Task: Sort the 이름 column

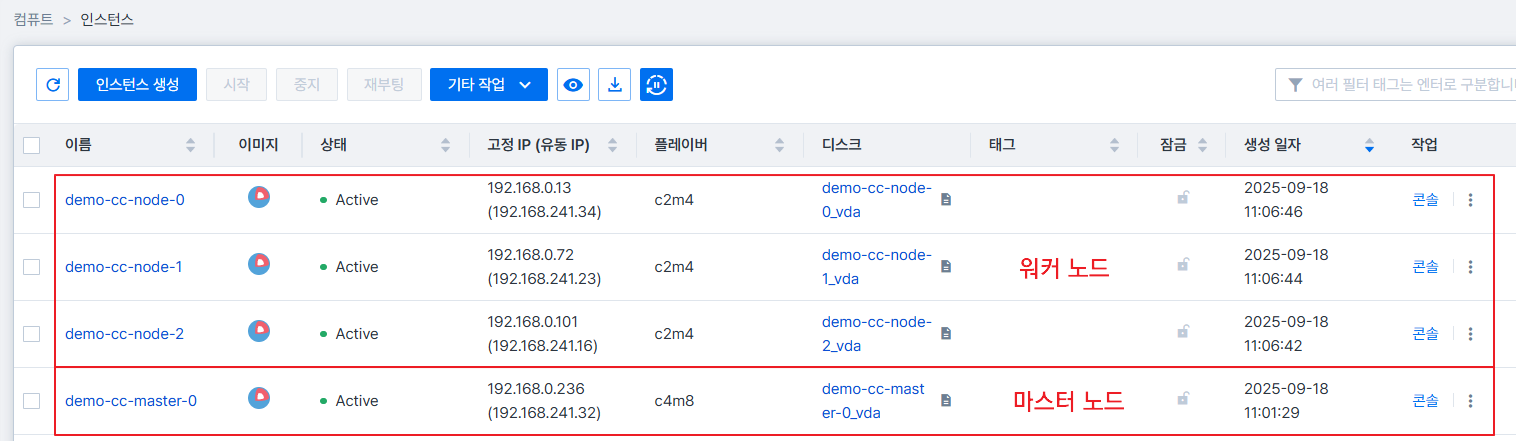Action: [x=190, y=146]
